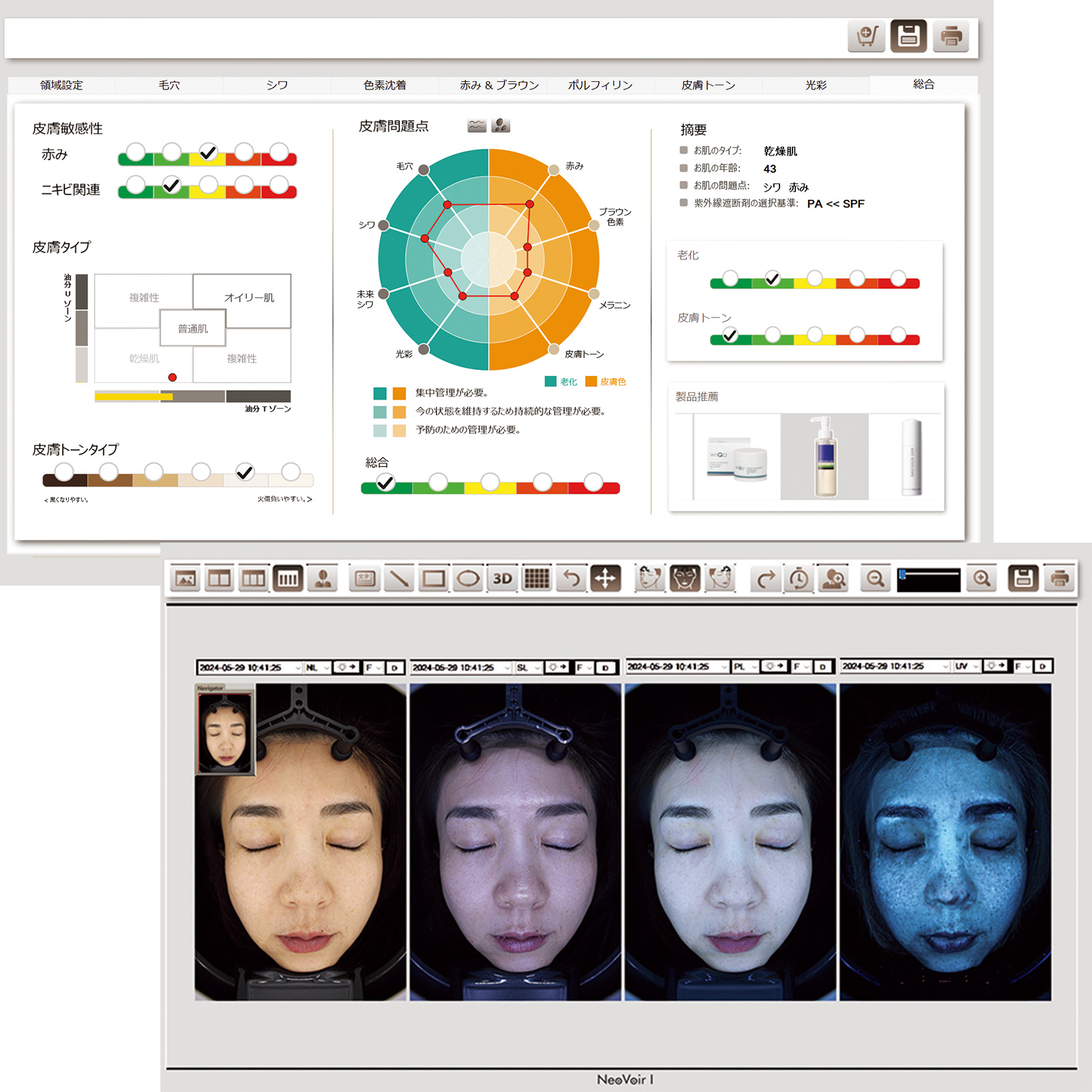Switch to four-panel image layout

click(x=288, y=579)
